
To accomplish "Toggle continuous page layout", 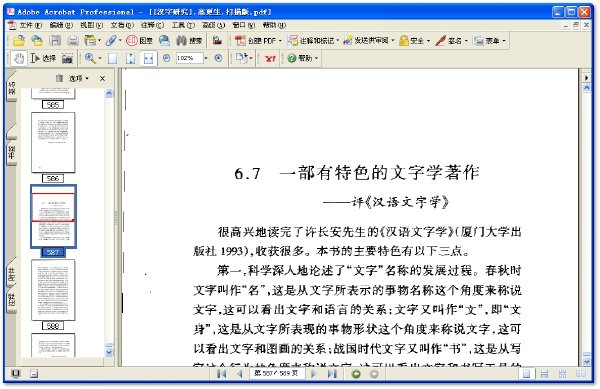I will pyautogui.click(x=545, y=374).
